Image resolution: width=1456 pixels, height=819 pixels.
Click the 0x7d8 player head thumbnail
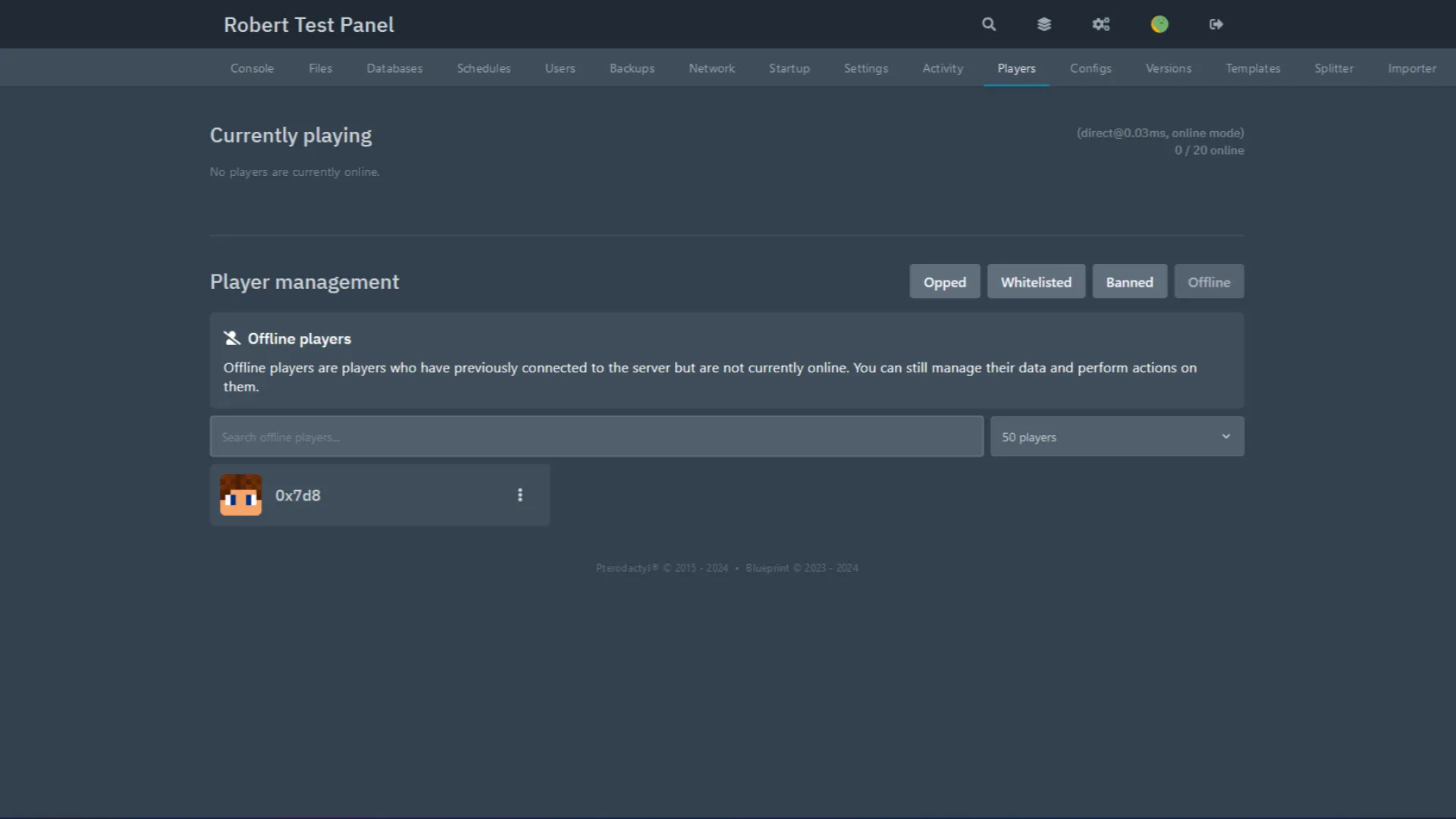click(x=240, y=494)
